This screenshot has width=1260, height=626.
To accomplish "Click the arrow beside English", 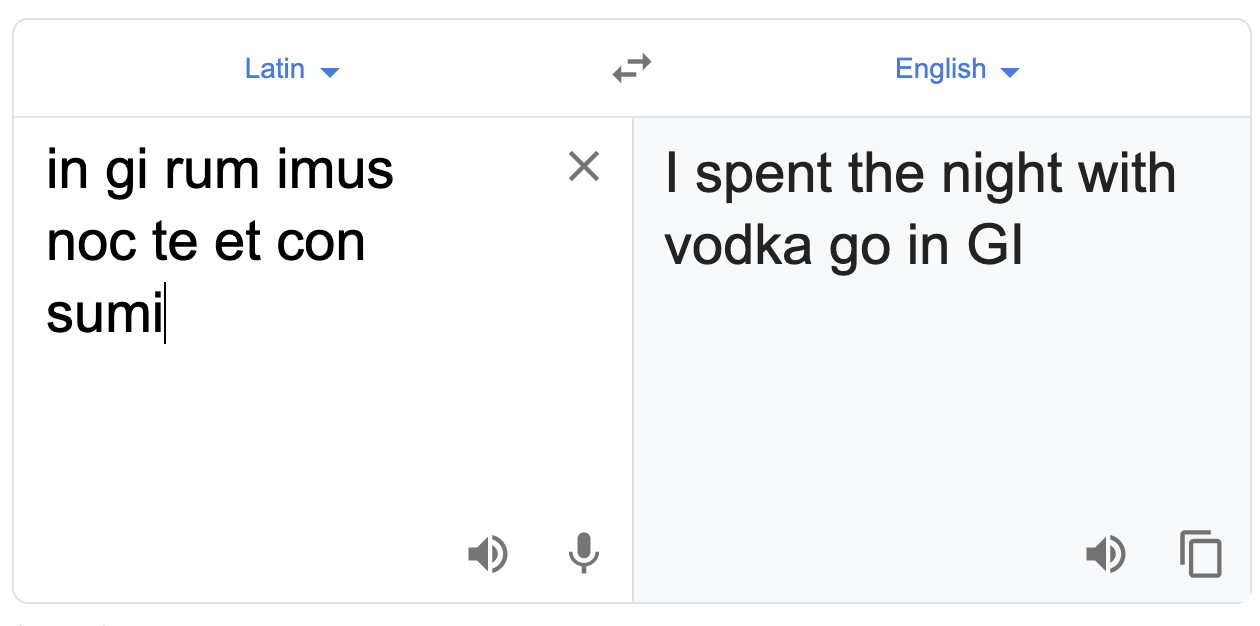I will (x=1009, y=71).
